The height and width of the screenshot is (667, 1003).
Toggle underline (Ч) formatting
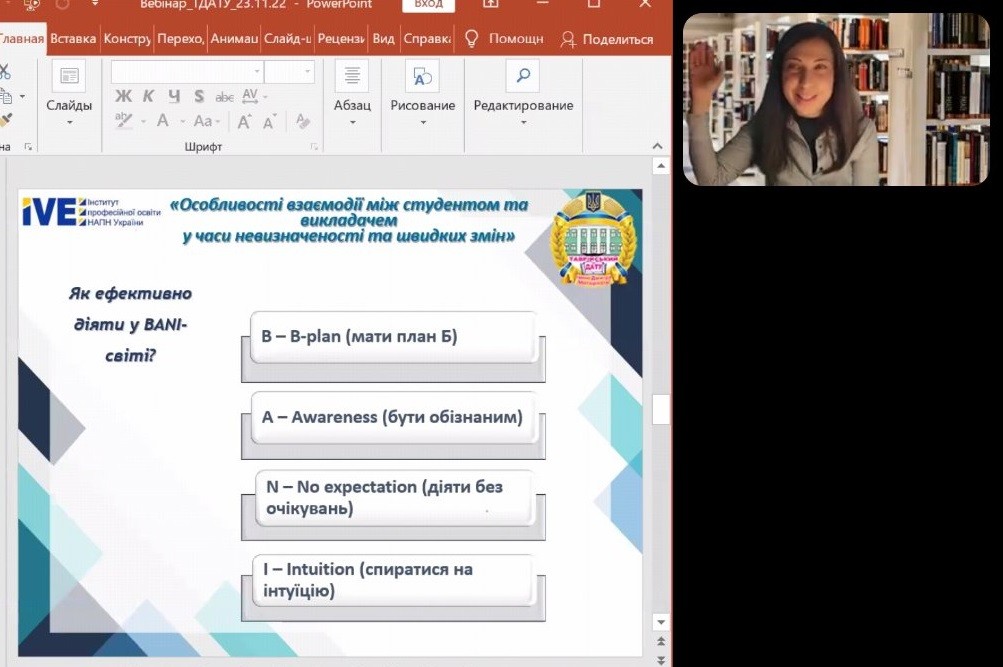click(x=174, y=96)
